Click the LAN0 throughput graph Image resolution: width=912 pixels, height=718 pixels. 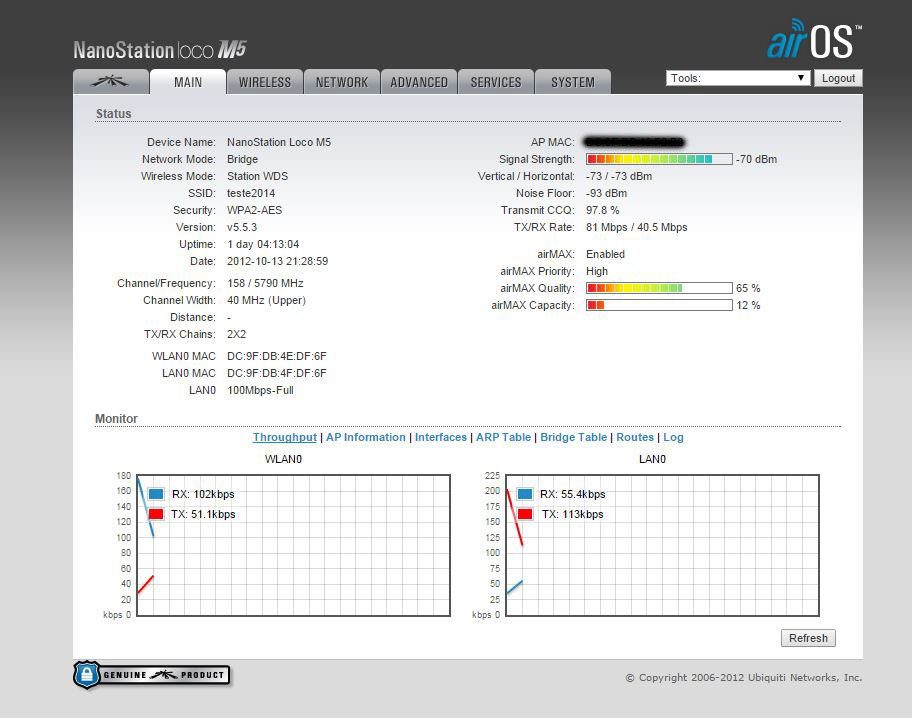point(662,545)
